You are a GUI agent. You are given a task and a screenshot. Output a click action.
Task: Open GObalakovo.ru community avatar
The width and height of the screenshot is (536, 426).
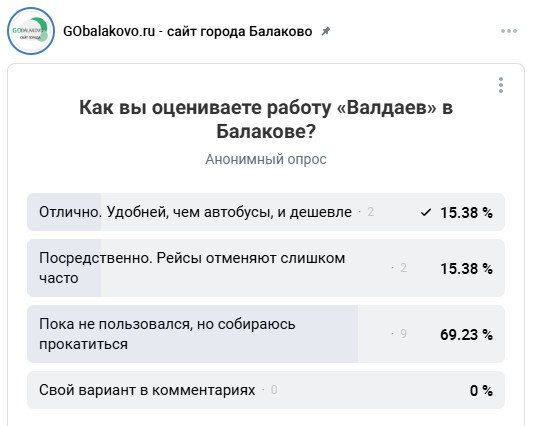(31, 31)
